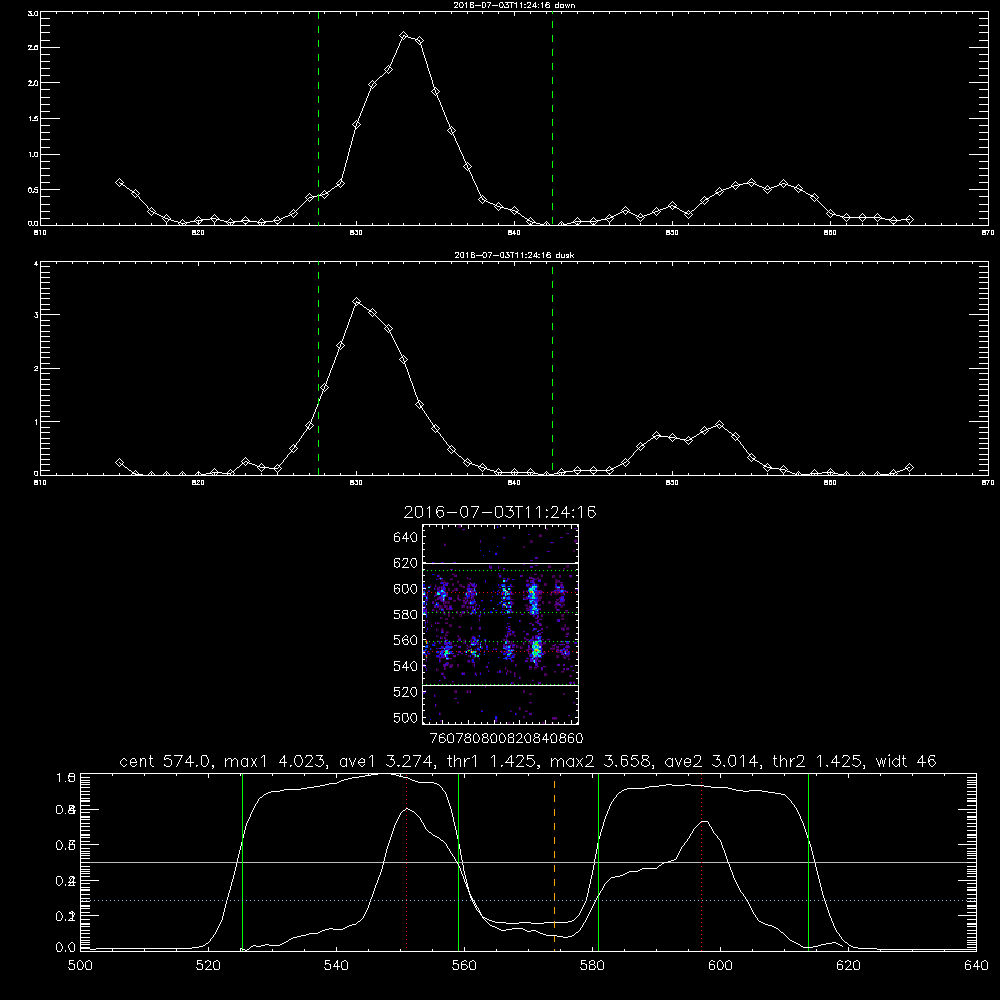Click the green solid line near 559 in bottom plot

pyautogui.click(x=459, y=861)
